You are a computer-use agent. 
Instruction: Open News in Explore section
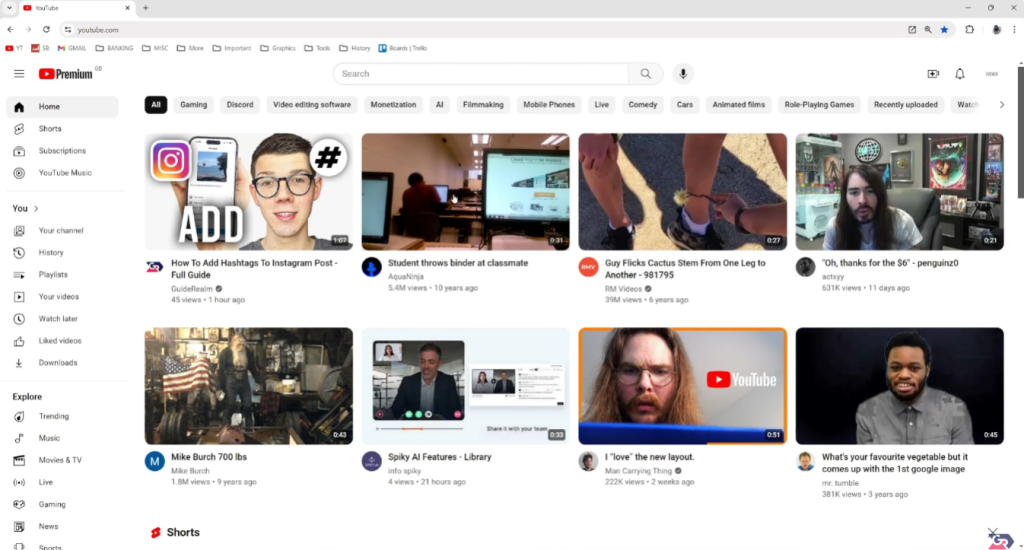[x=62, y=526]
